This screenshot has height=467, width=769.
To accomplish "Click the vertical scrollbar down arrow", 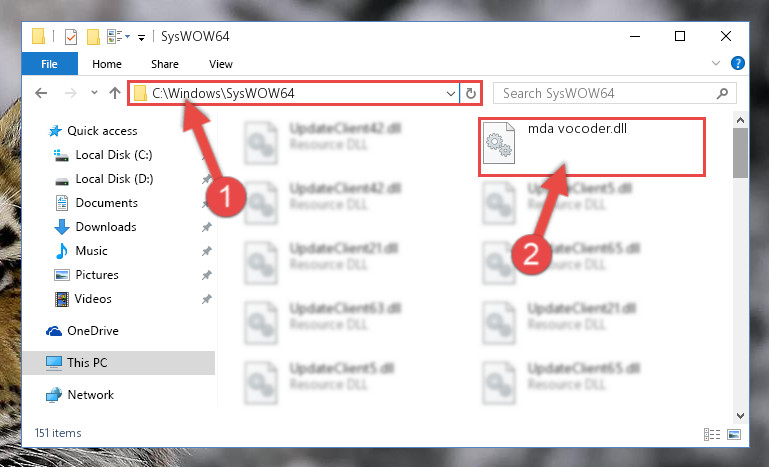I will coord(740,415).
